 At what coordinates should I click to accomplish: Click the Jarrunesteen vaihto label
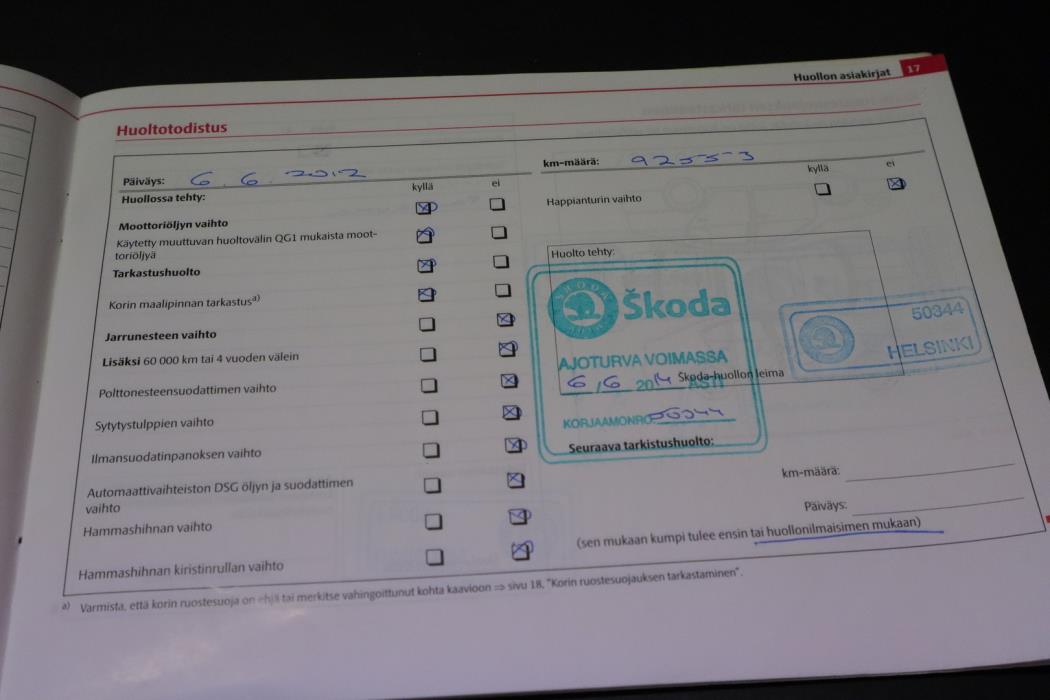161,335
